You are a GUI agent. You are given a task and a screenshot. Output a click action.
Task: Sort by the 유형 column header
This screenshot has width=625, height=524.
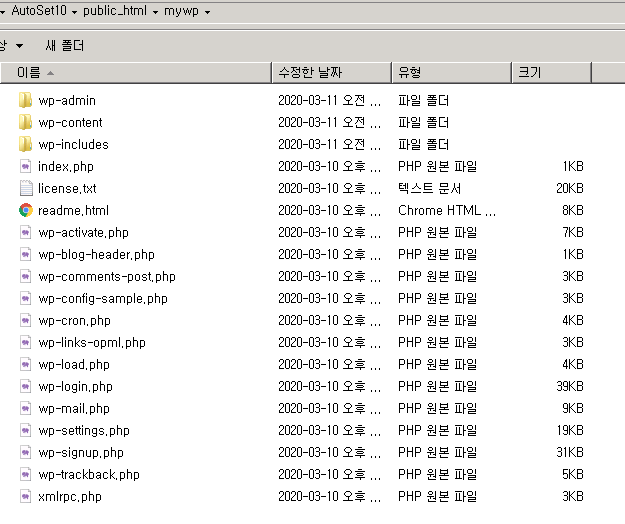(x=452, y=73)
